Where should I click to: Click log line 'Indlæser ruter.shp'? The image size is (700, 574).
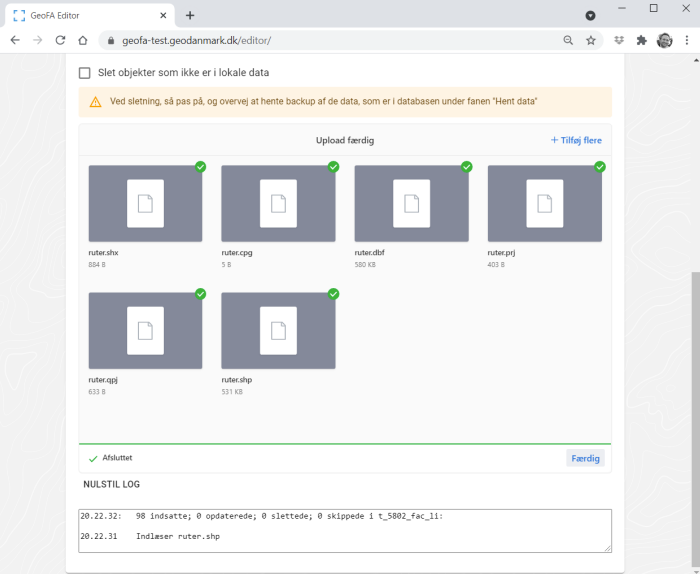[178, 537]
